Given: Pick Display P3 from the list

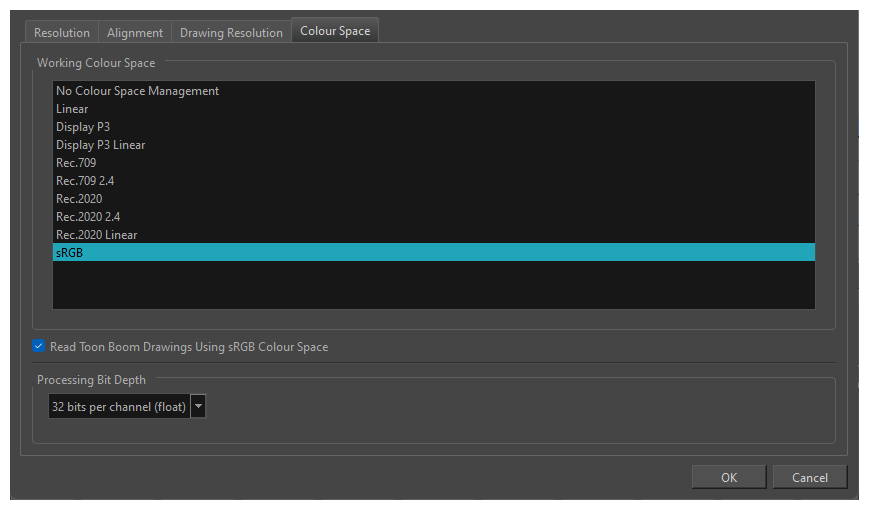Looking at the screenshot, I should (x=83, y=127).
